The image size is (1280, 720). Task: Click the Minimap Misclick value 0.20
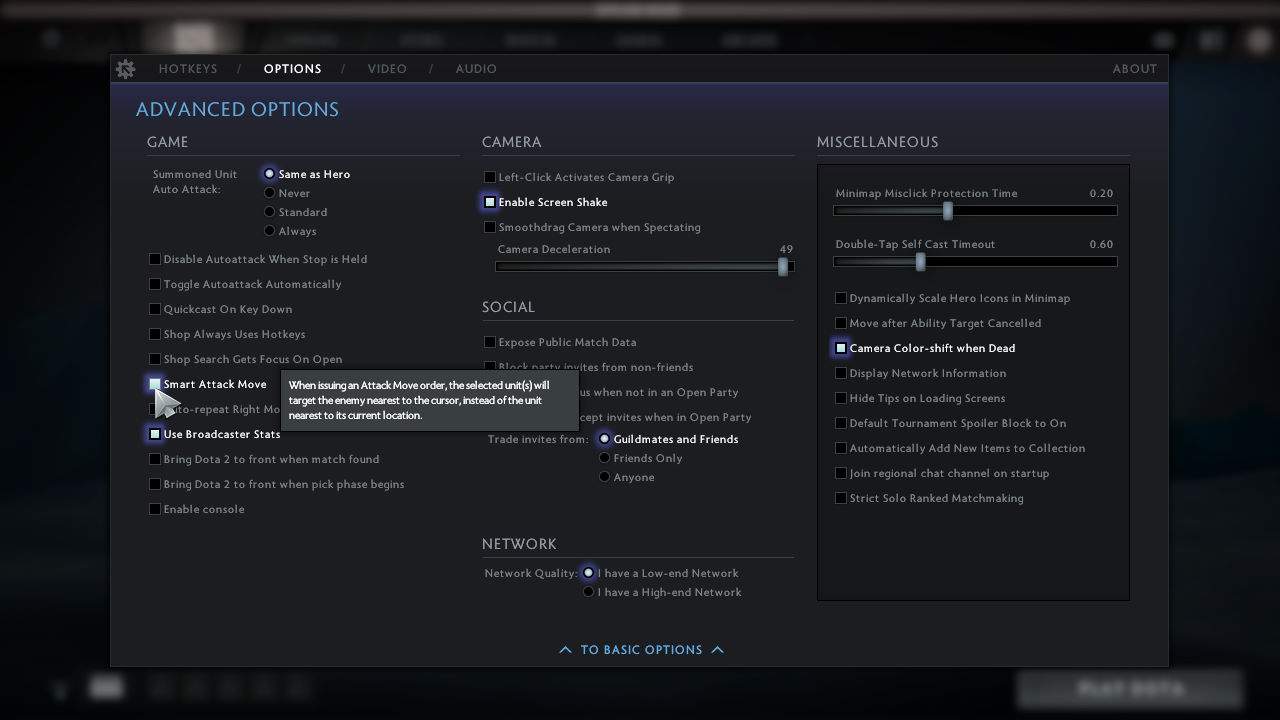point(1101,193)
